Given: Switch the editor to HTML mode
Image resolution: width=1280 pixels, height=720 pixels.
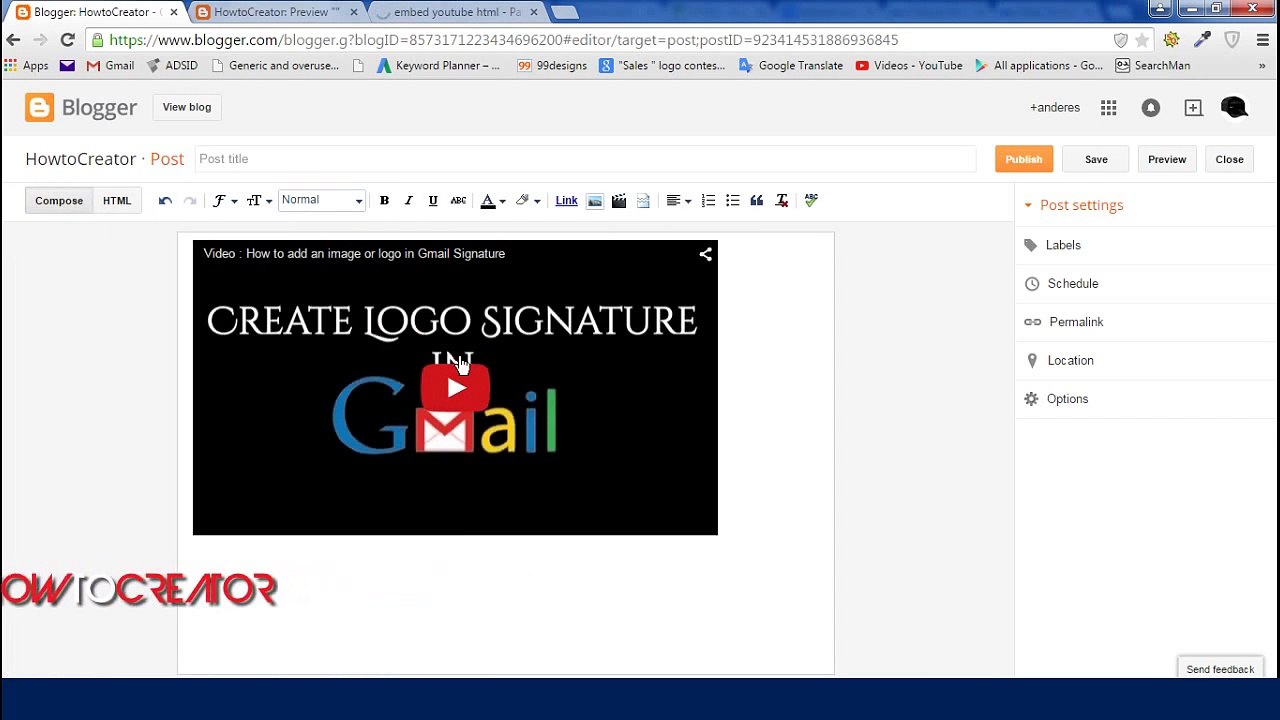Looking at the screenshot, I should [117, 201].
